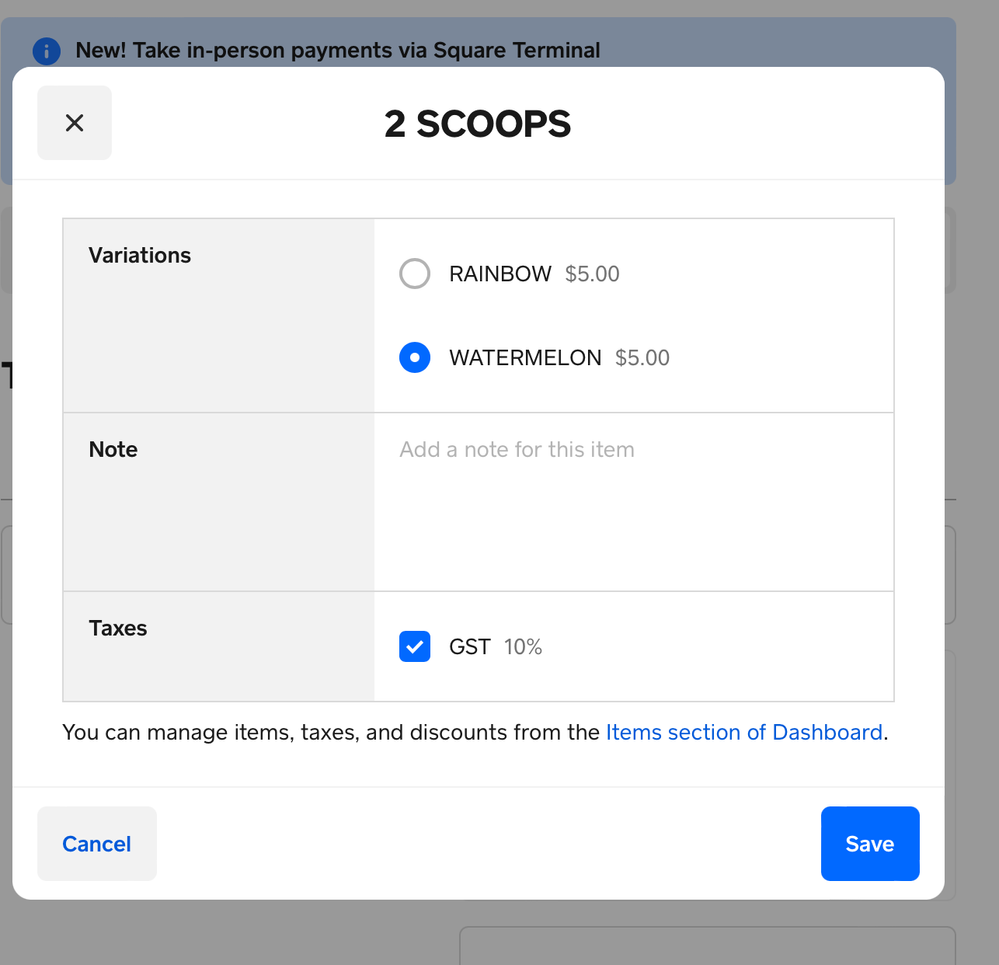Click the Taxes section heading
Screen dimensions: 999x965
coord(118,628)
